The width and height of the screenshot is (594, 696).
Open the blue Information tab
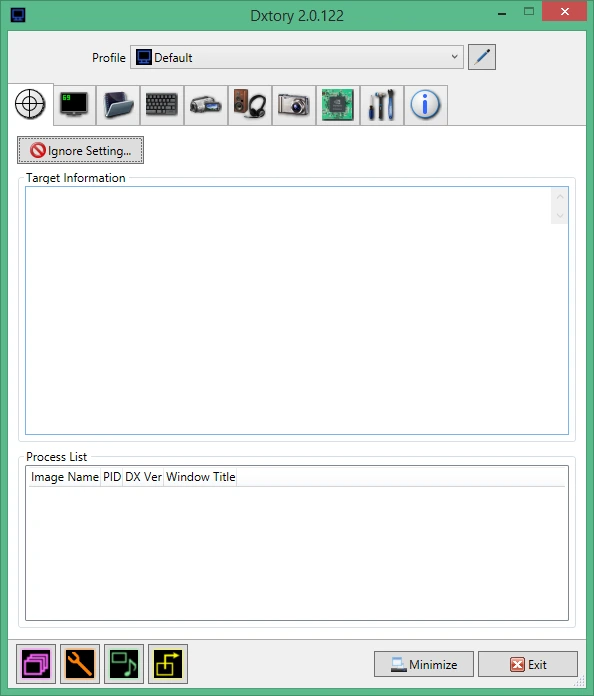425,105
